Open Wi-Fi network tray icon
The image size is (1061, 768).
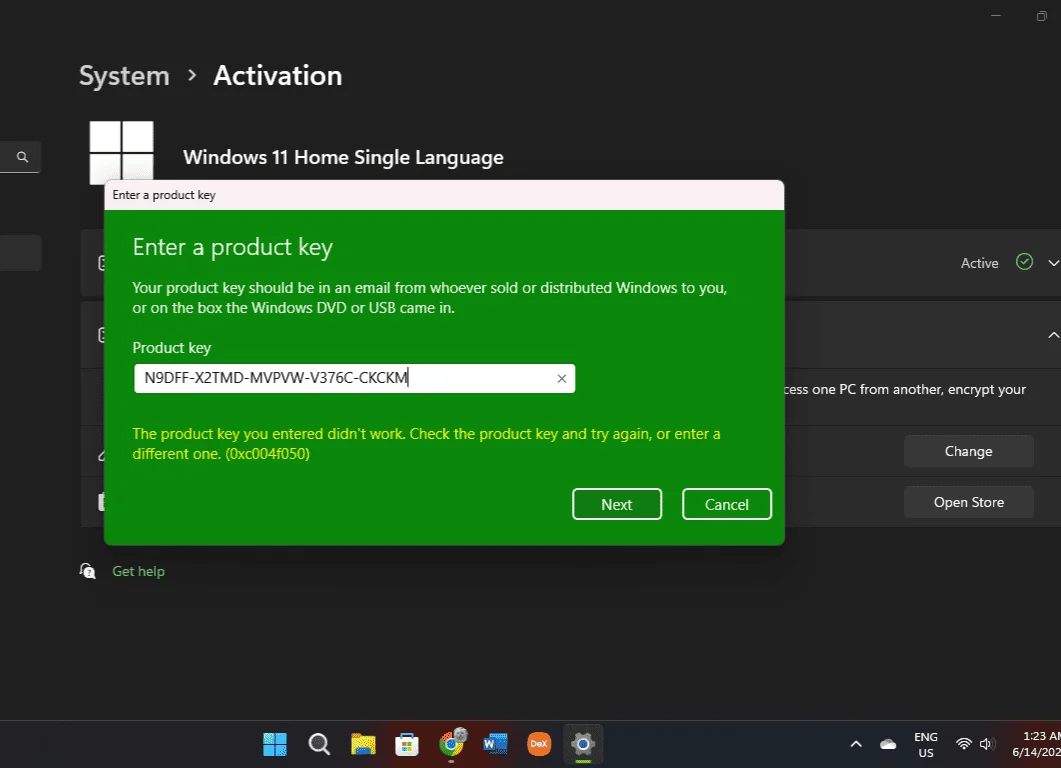pos(964,744)
